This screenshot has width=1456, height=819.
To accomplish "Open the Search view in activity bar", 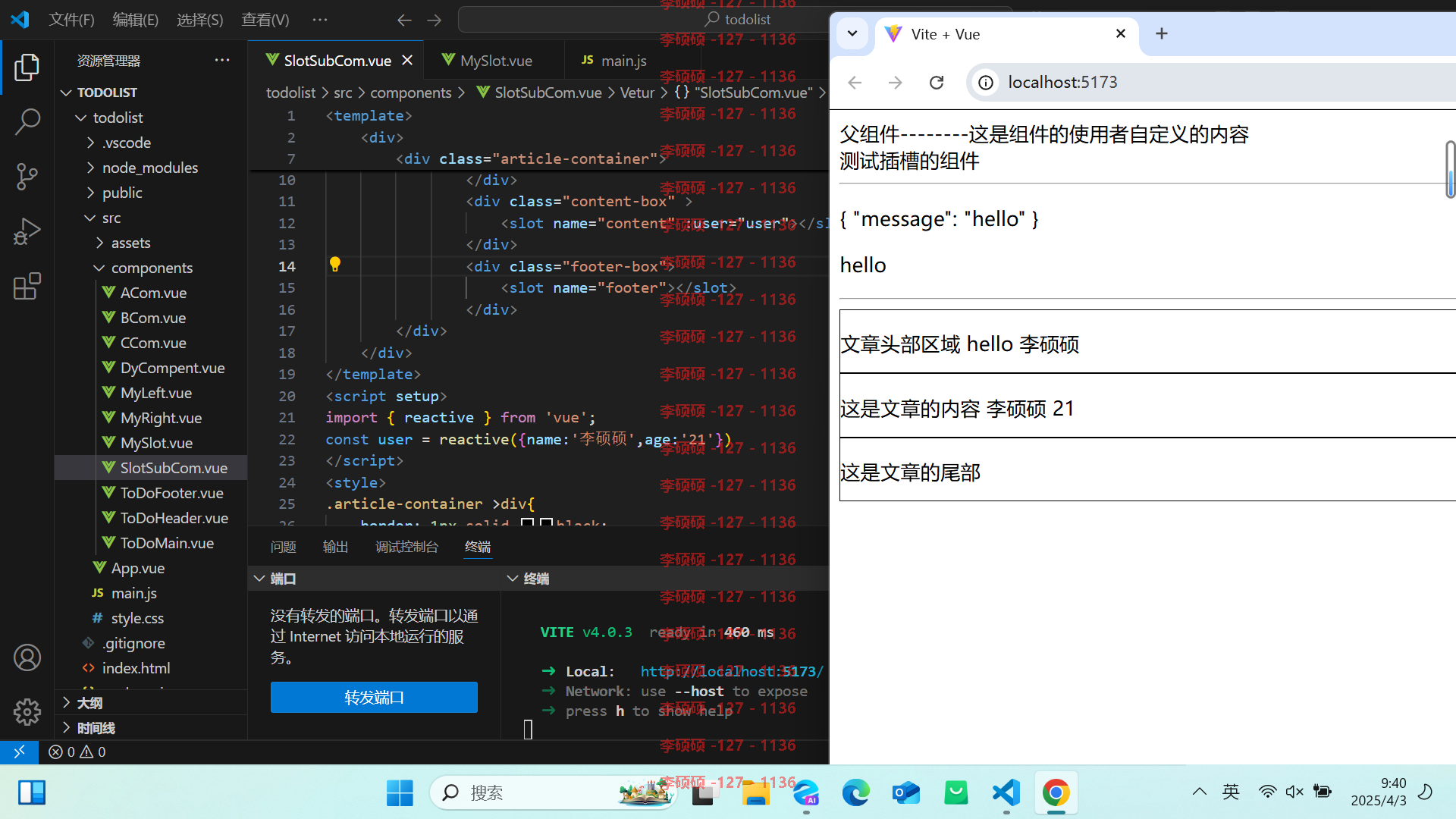I will click(x=27, y=121).
